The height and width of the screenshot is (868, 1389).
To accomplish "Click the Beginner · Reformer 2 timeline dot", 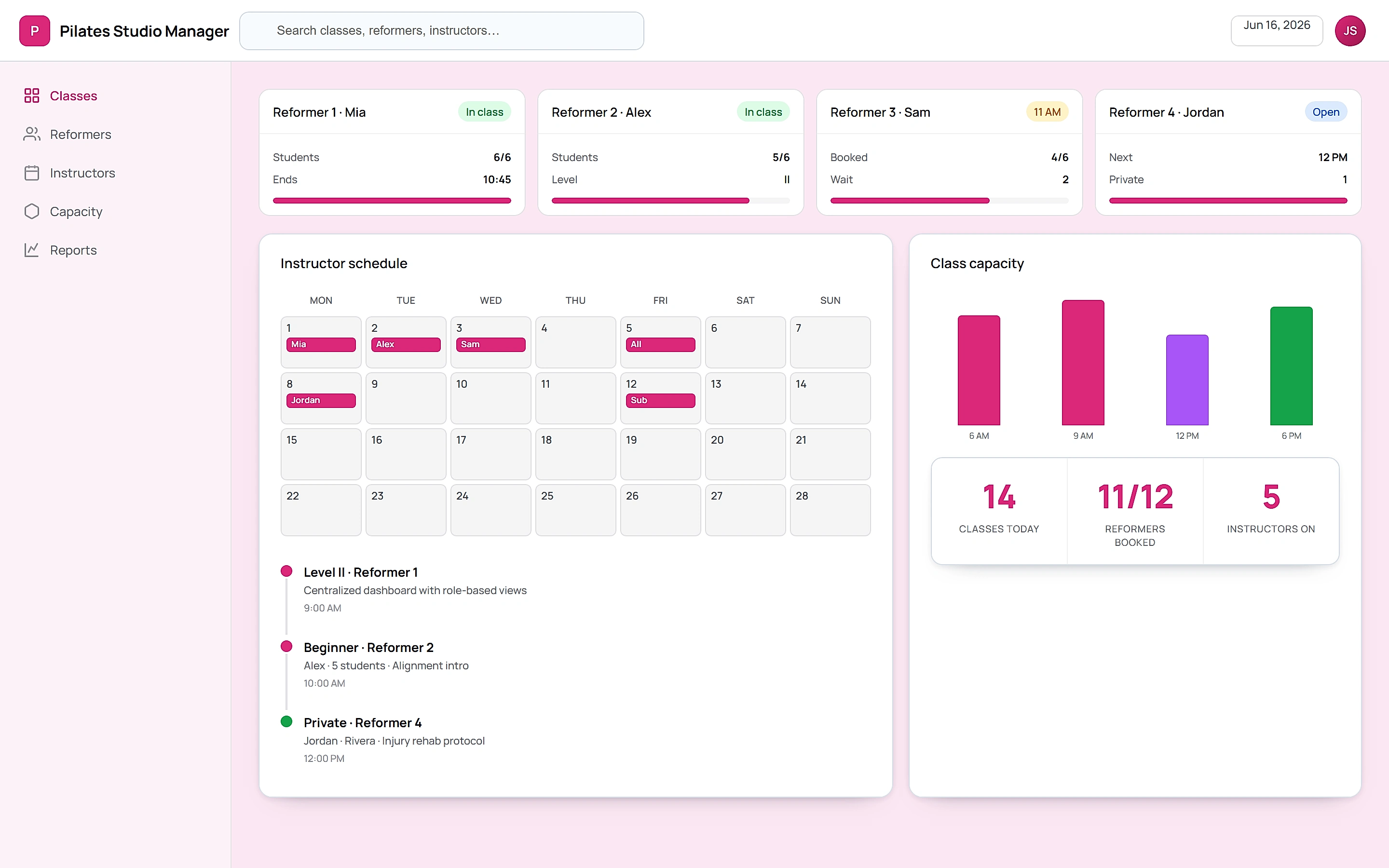I will point(286,646).
